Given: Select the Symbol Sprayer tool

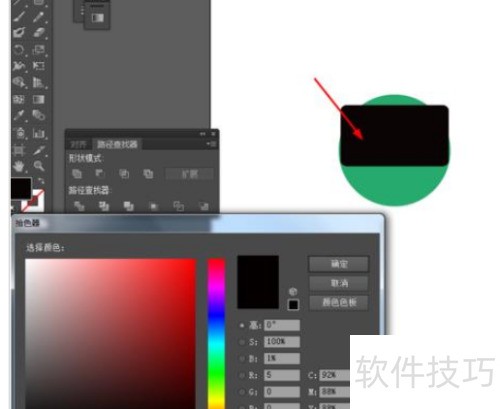Looking at the screenshot, I should (19, 133).
